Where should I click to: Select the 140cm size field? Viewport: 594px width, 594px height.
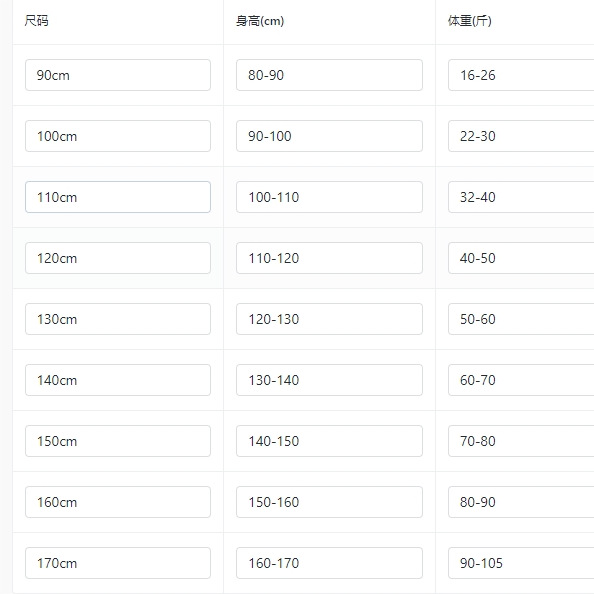118,380
